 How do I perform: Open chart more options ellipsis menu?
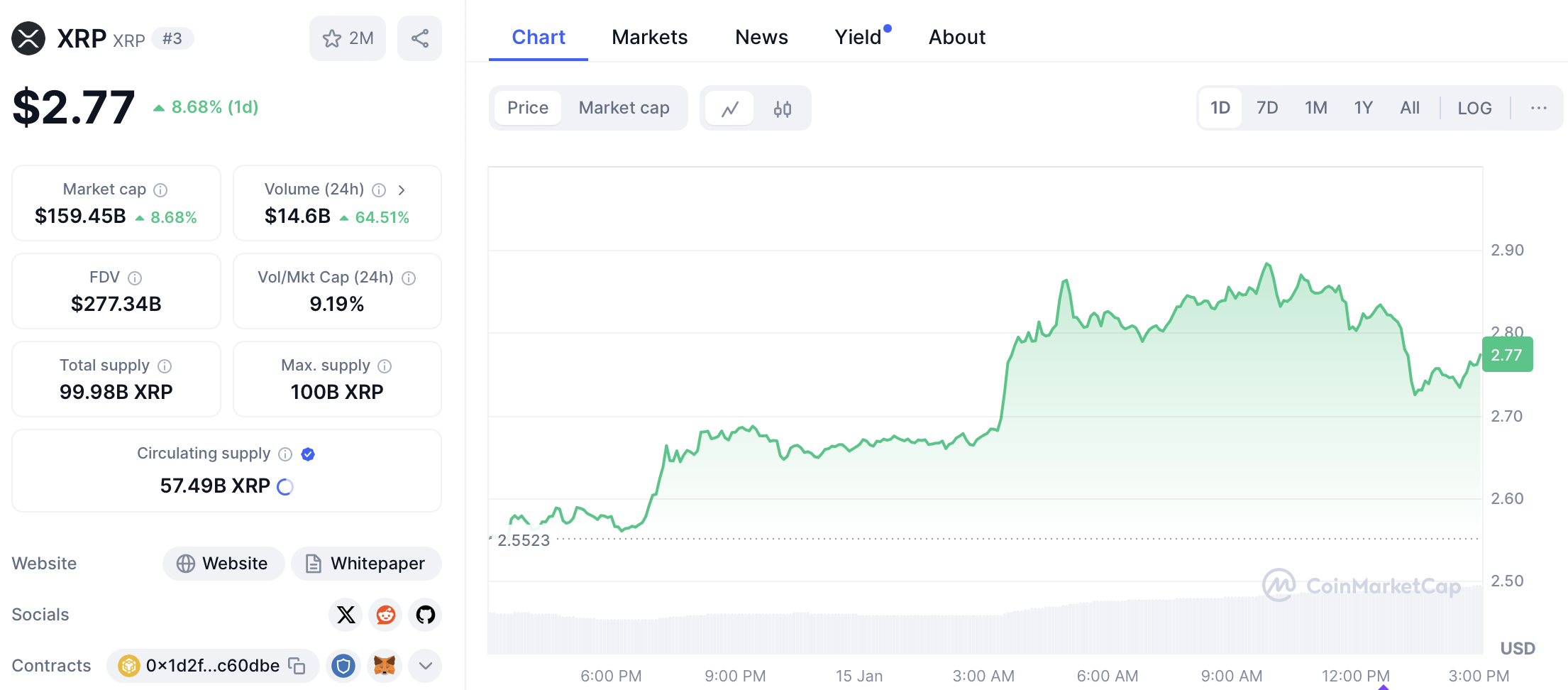(1538, 108)
